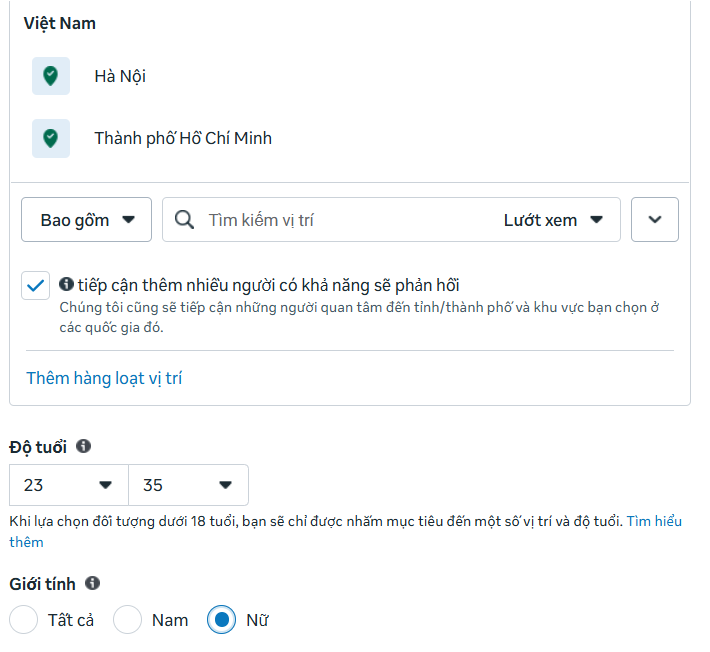Select the 'Nữ' gender radio button

221,620
